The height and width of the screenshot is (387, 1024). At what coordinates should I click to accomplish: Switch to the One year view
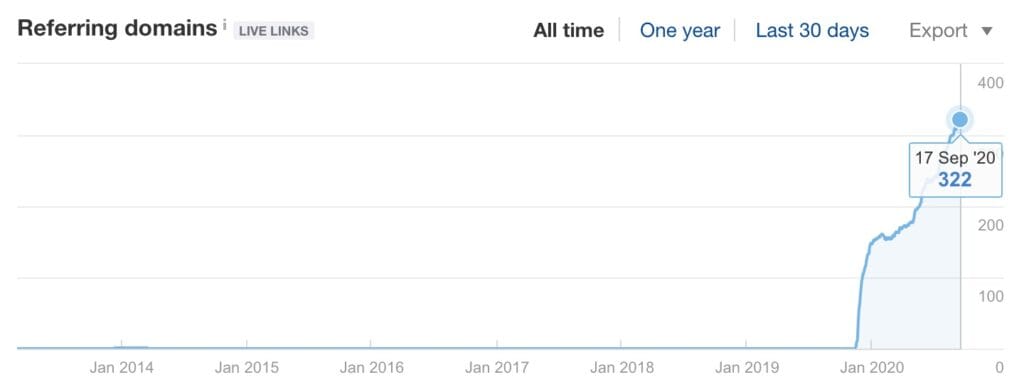coord(680,31)
